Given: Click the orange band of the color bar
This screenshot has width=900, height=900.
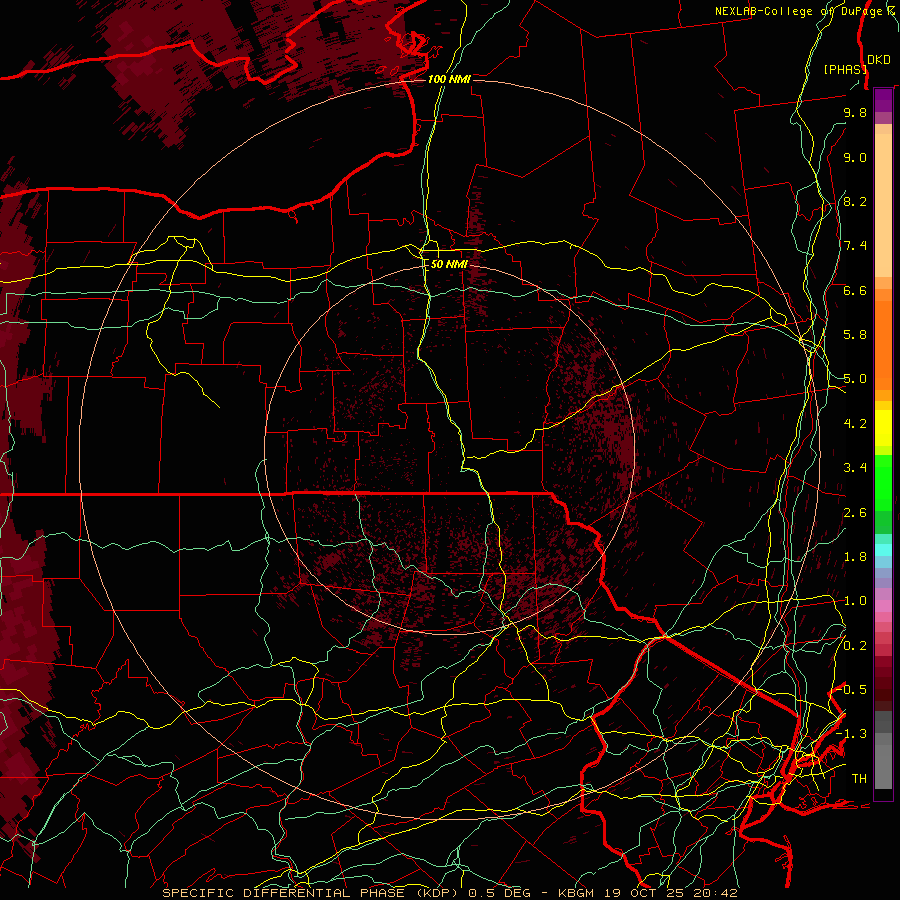Looking at the screenshot, I should tap(883, 344).
